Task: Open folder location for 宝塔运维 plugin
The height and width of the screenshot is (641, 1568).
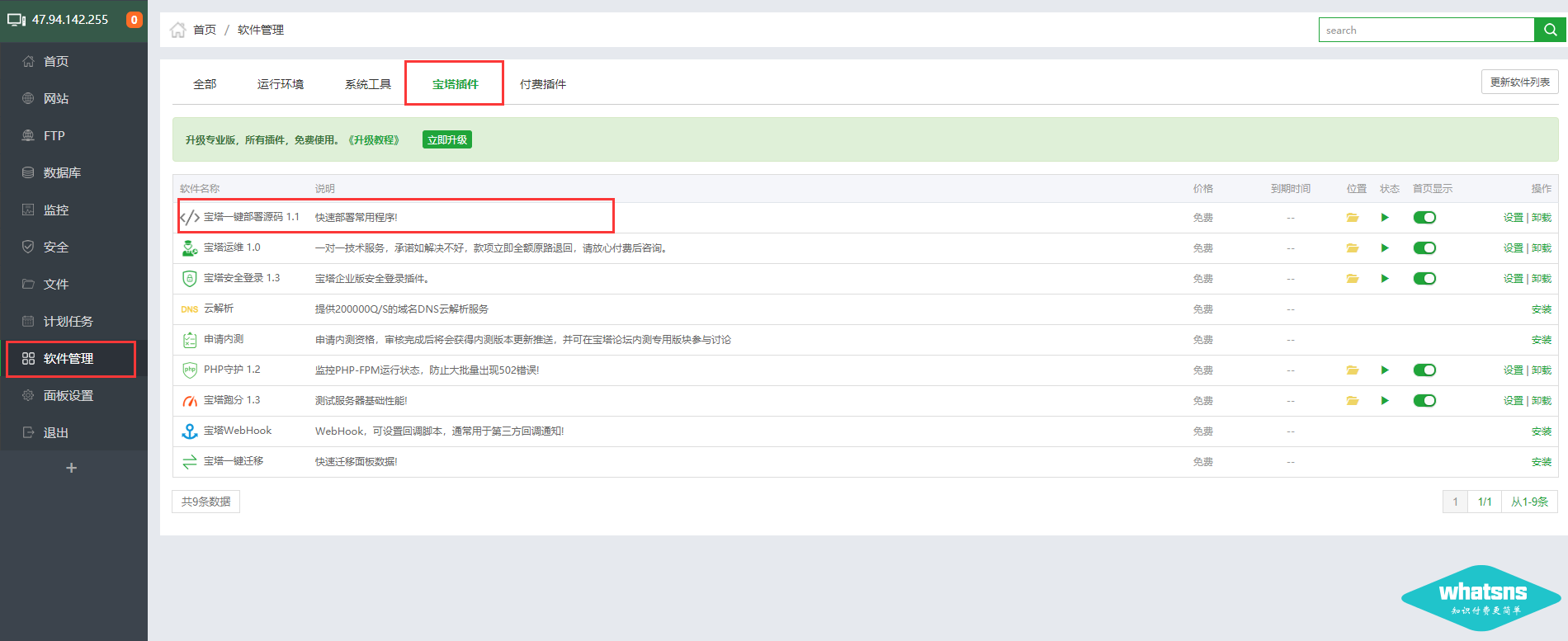Action: [x=1353, y=248]
